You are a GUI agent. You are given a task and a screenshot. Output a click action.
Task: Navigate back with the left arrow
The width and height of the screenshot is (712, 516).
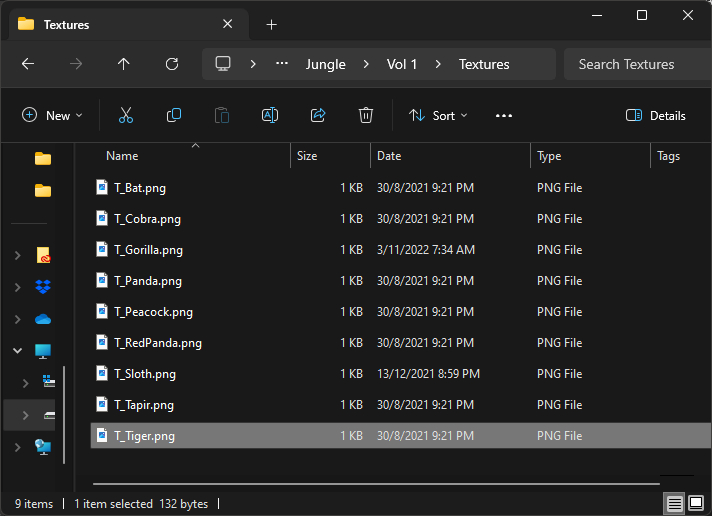pos(28,64)
